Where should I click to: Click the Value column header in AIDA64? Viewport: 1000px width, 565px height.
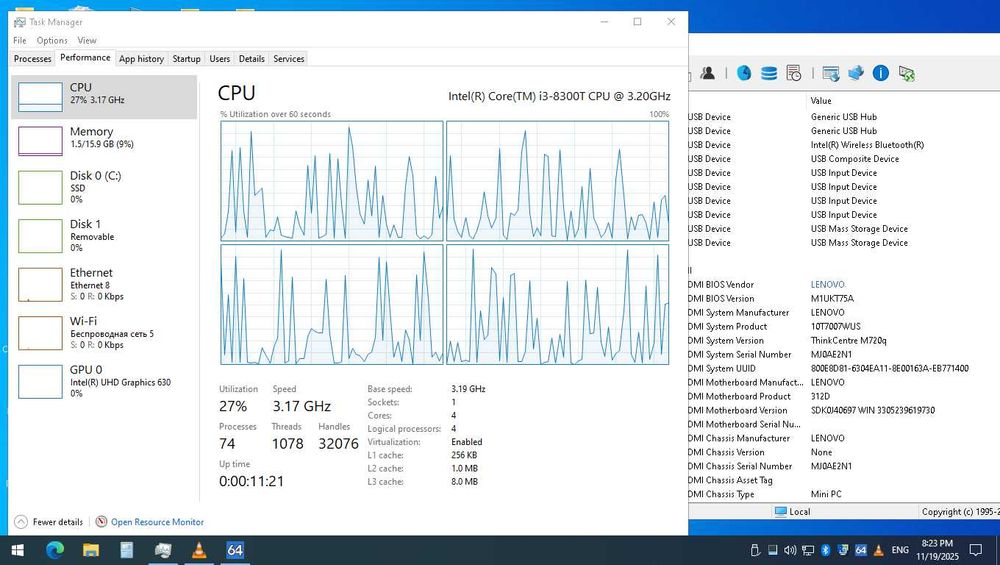(x=821, y=101)
